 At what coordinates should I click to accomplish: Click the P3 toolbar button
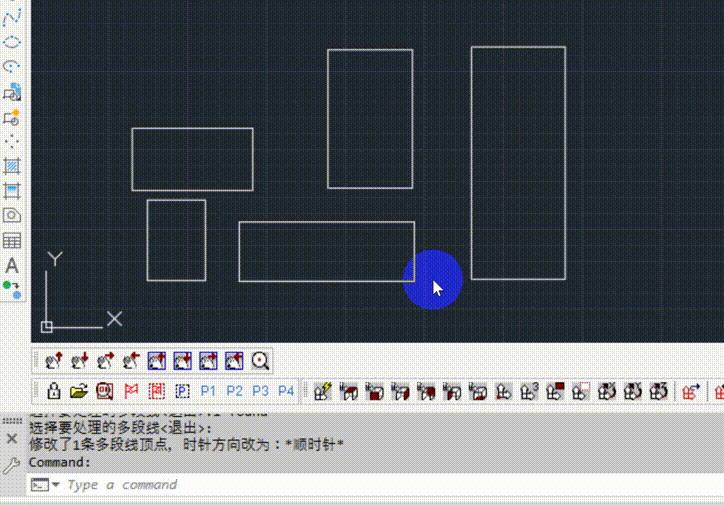(260, 391)
